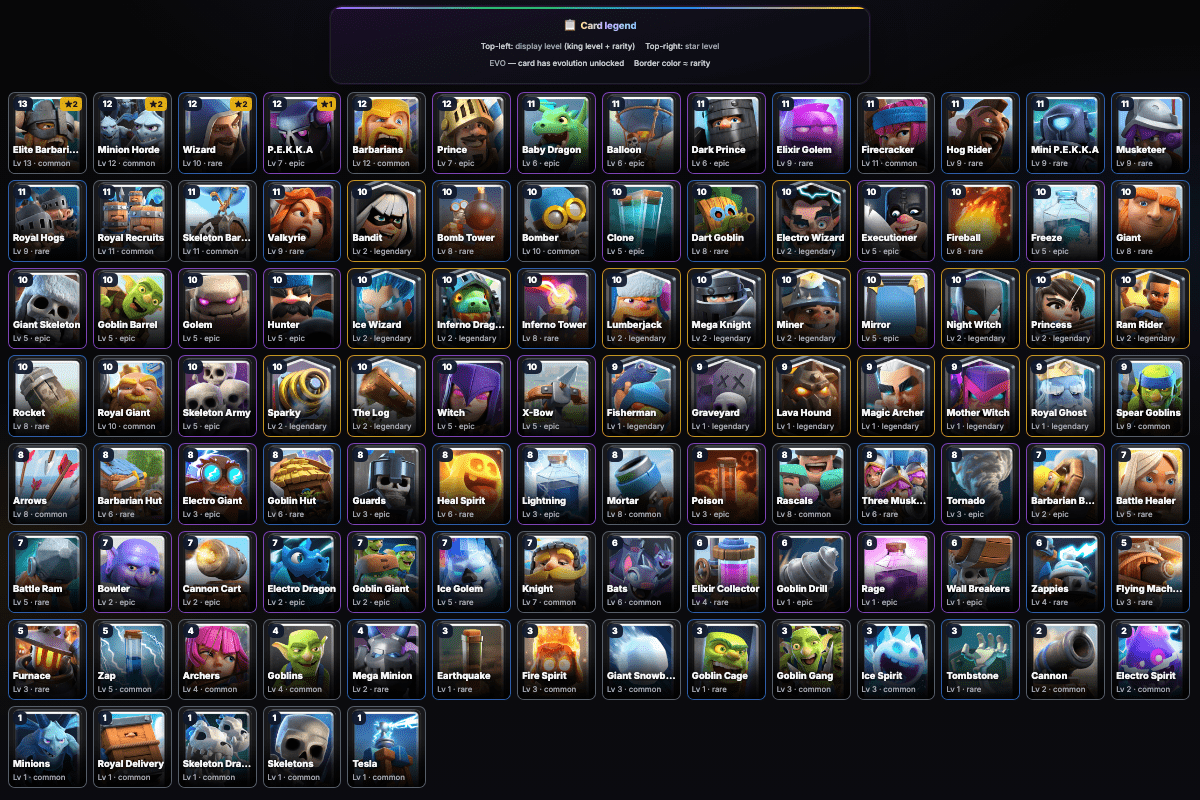Select the Rage spell card
This screenshot has height=800, width=1200.
coord(896,572)
